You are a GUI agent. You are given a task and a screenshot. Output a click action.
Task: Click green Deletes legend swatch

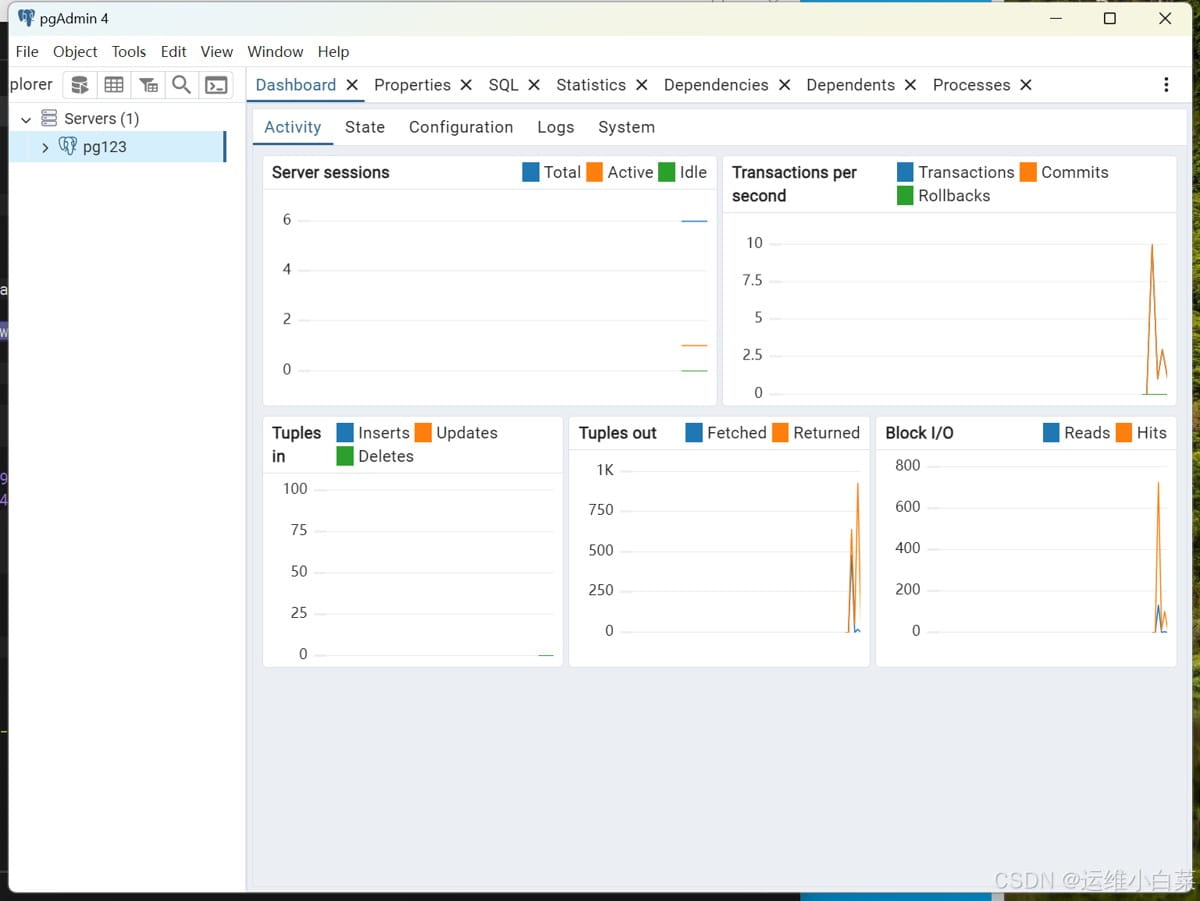[345, 456]
